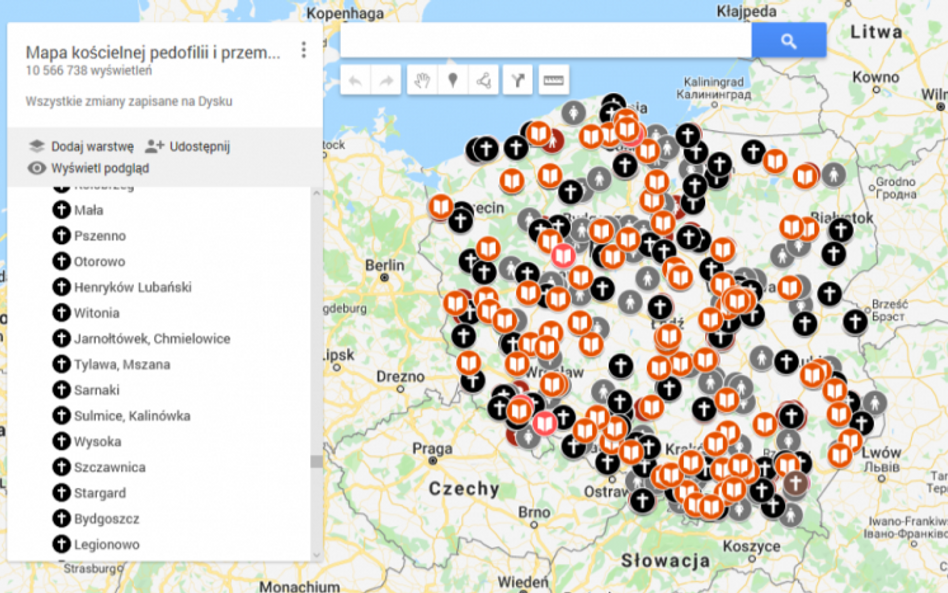This screenshot has height=593, width=948.
Task: Click the black cross marker near Białystok
Action: pos(840,230)
